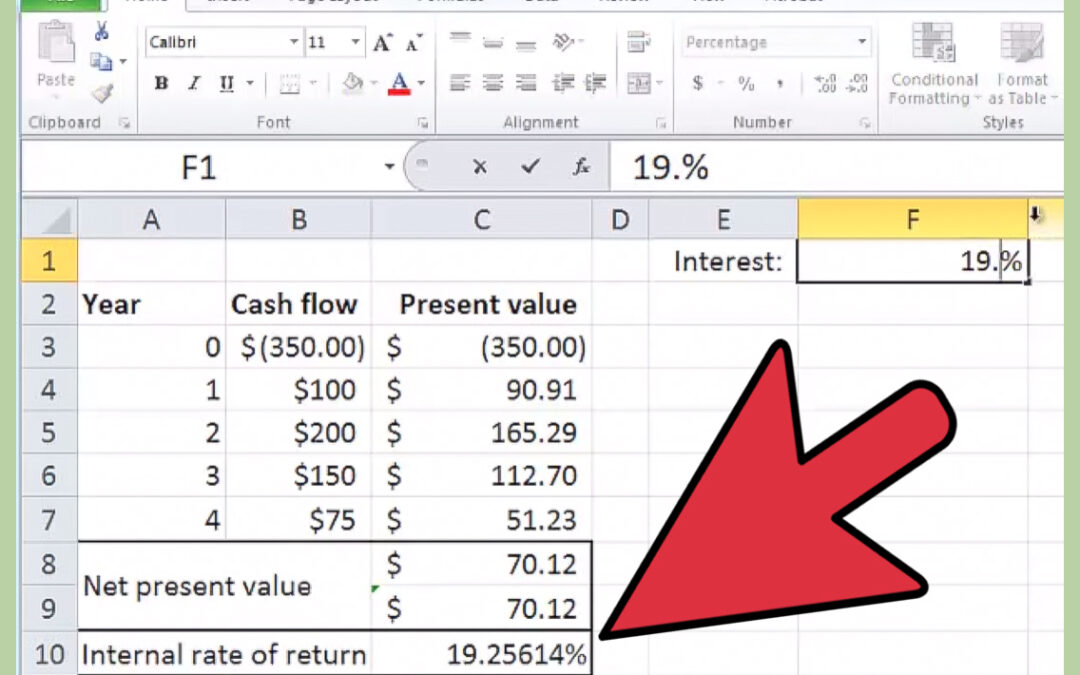Image resolution: width=1080 pixels, height=675 pixels.
Task: Open the text Orientation tool
Action: tap(564, 42)
